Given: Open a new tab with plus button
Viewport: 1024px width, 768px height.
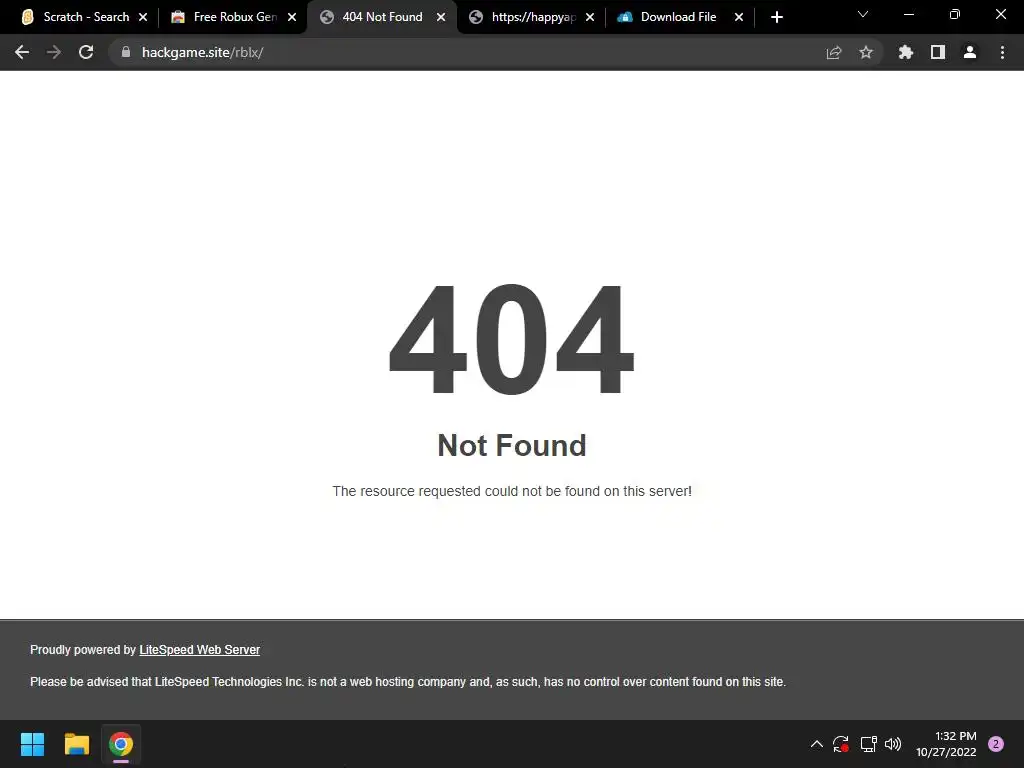Looking at the screenshot, I should coord(776,17).
